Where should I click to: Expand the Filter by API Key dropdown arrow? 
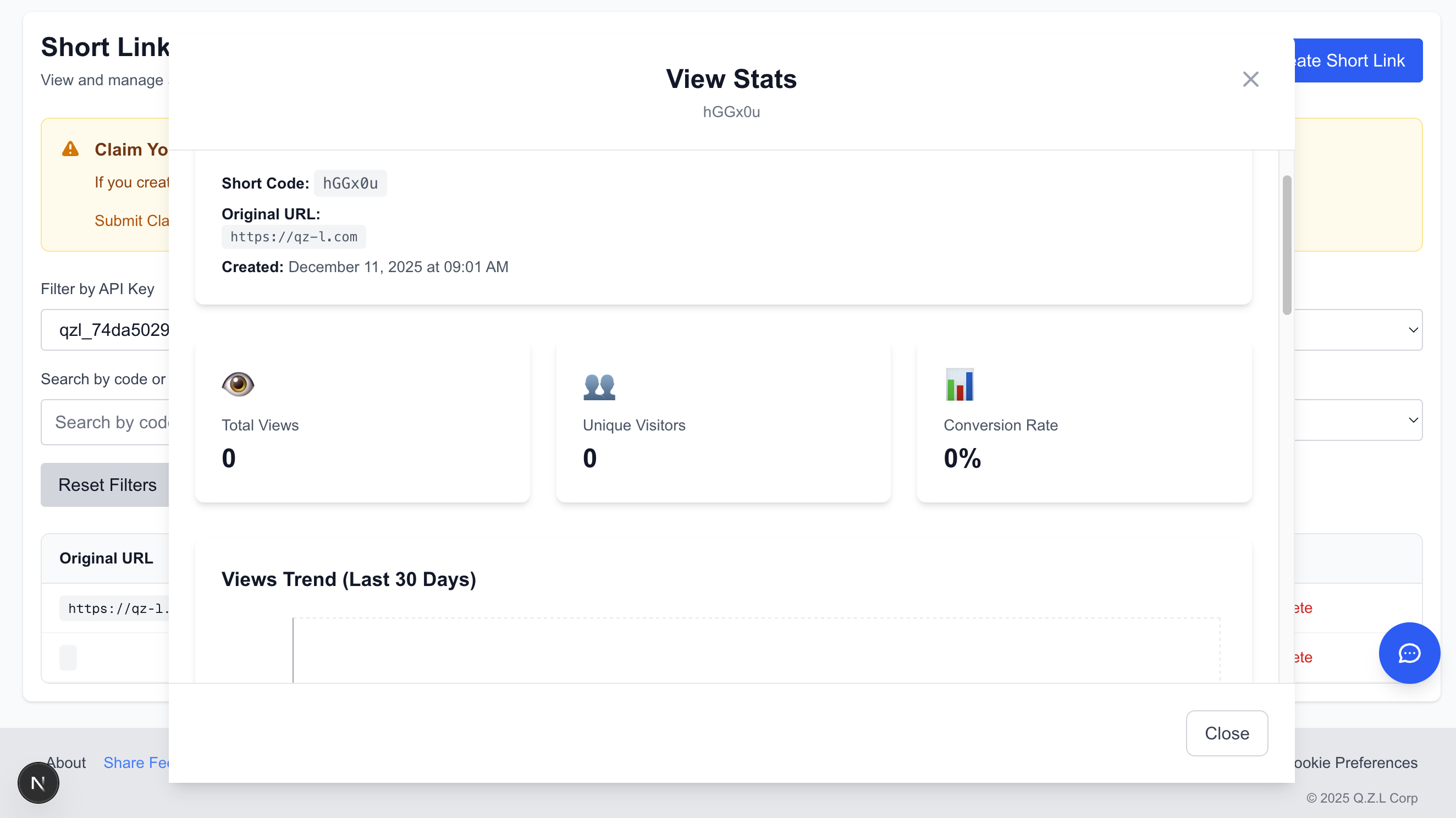(x=1413, y=330)
